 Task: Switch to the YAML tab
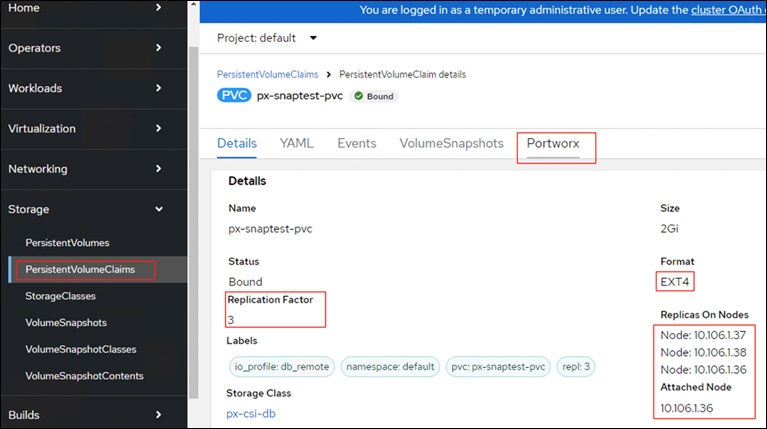coord(296,143)
